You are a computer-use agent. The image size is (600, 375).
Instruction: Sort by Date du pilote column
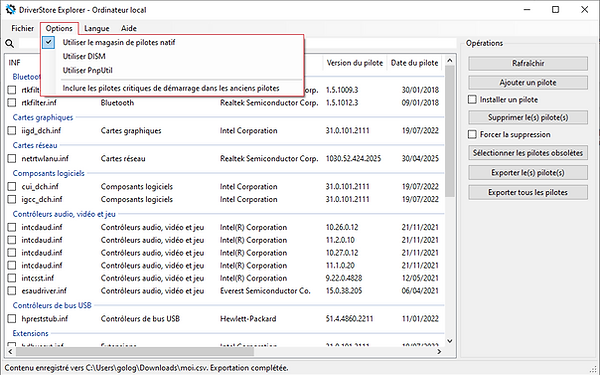(415, 63)
